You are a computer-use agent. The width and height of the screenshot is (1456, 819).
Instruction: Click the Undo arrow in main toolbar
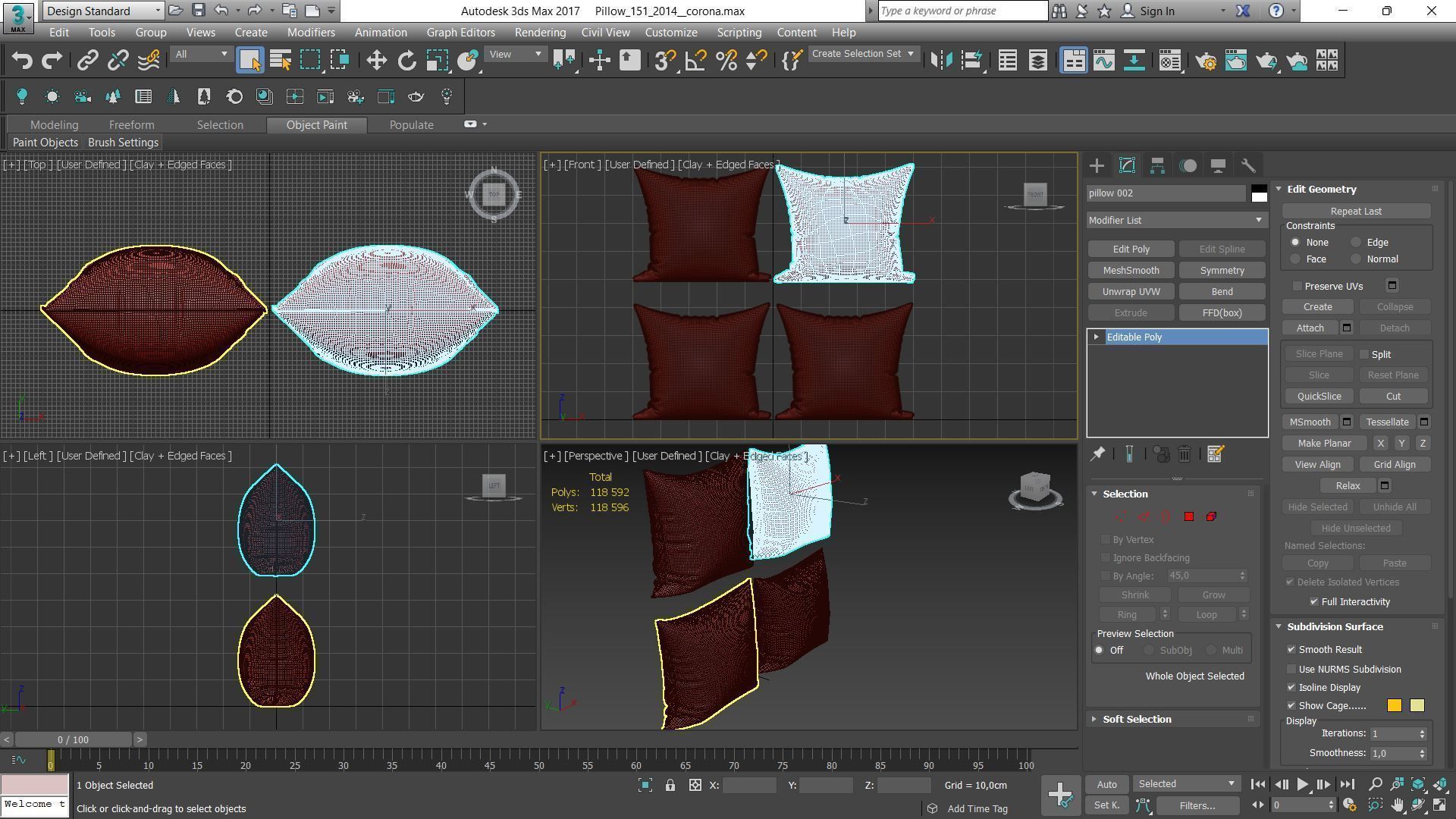point(22,61)
